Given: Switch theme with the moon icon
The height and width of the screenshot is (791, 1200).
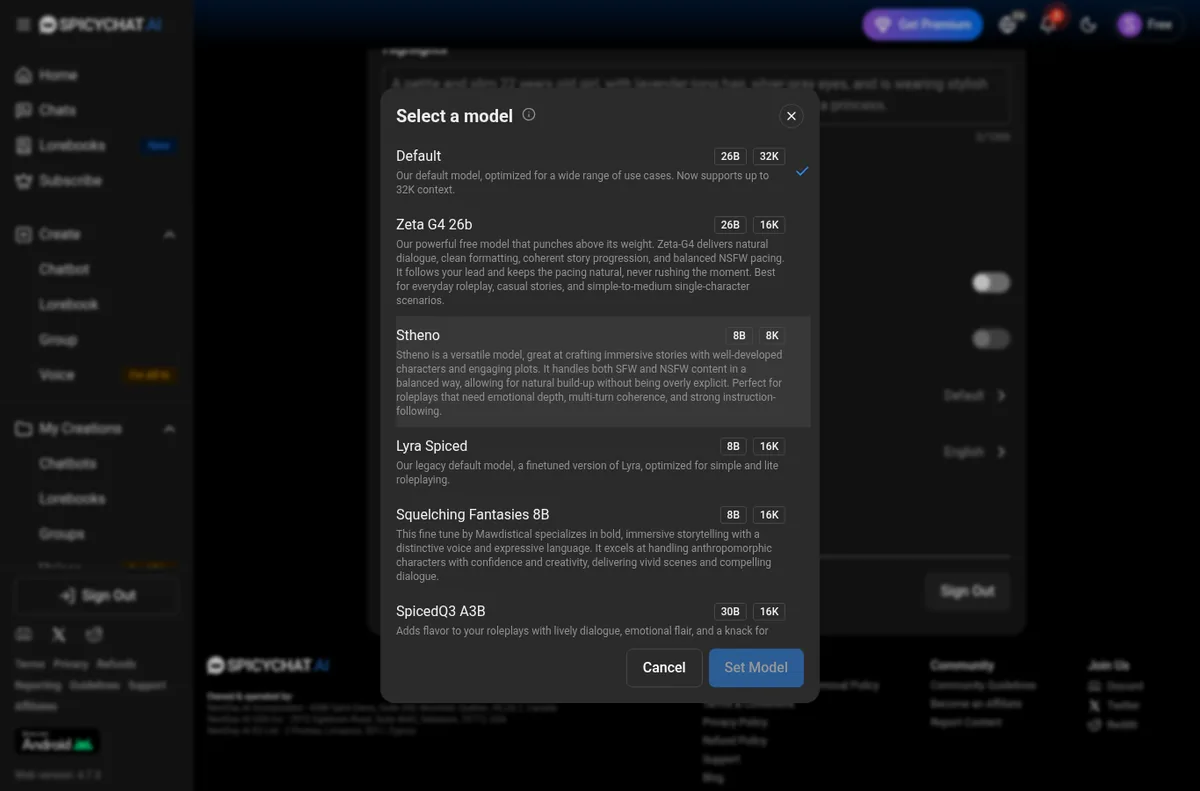Looking at the screenshot, I should tap(1089, 25).
